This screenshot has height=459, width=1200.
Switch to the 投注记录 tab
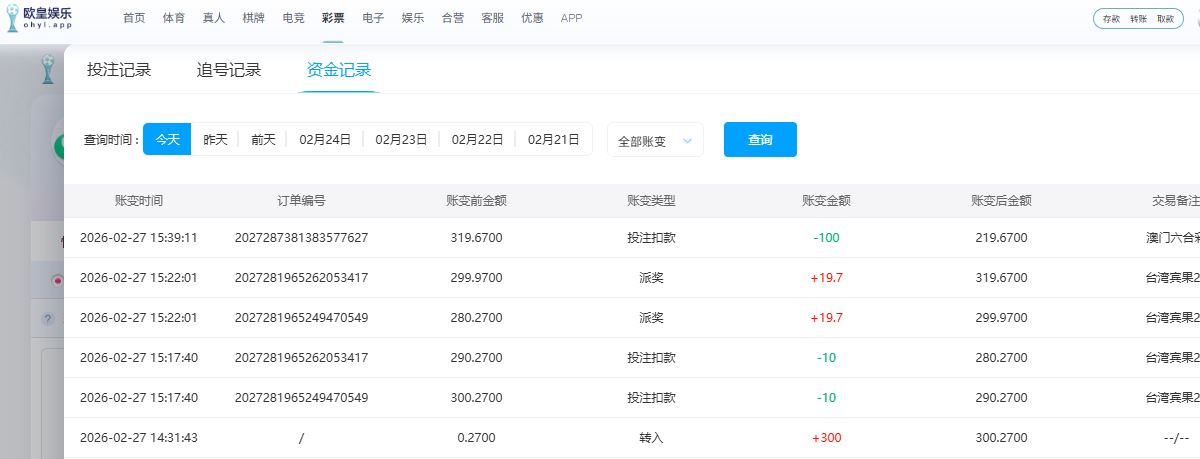pyautogui.click(x=119, y=70)
